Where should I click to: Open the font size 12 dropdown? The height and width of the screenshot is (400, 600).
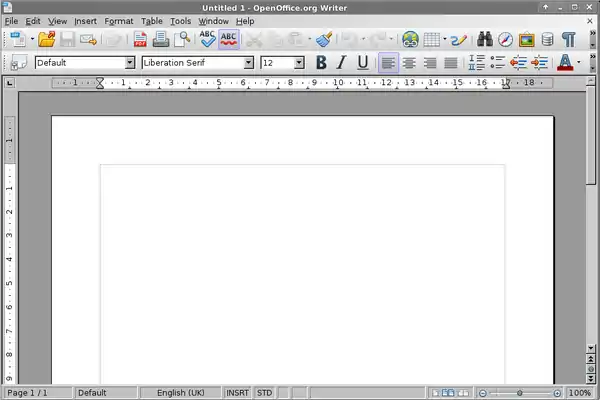coord(299,63)
